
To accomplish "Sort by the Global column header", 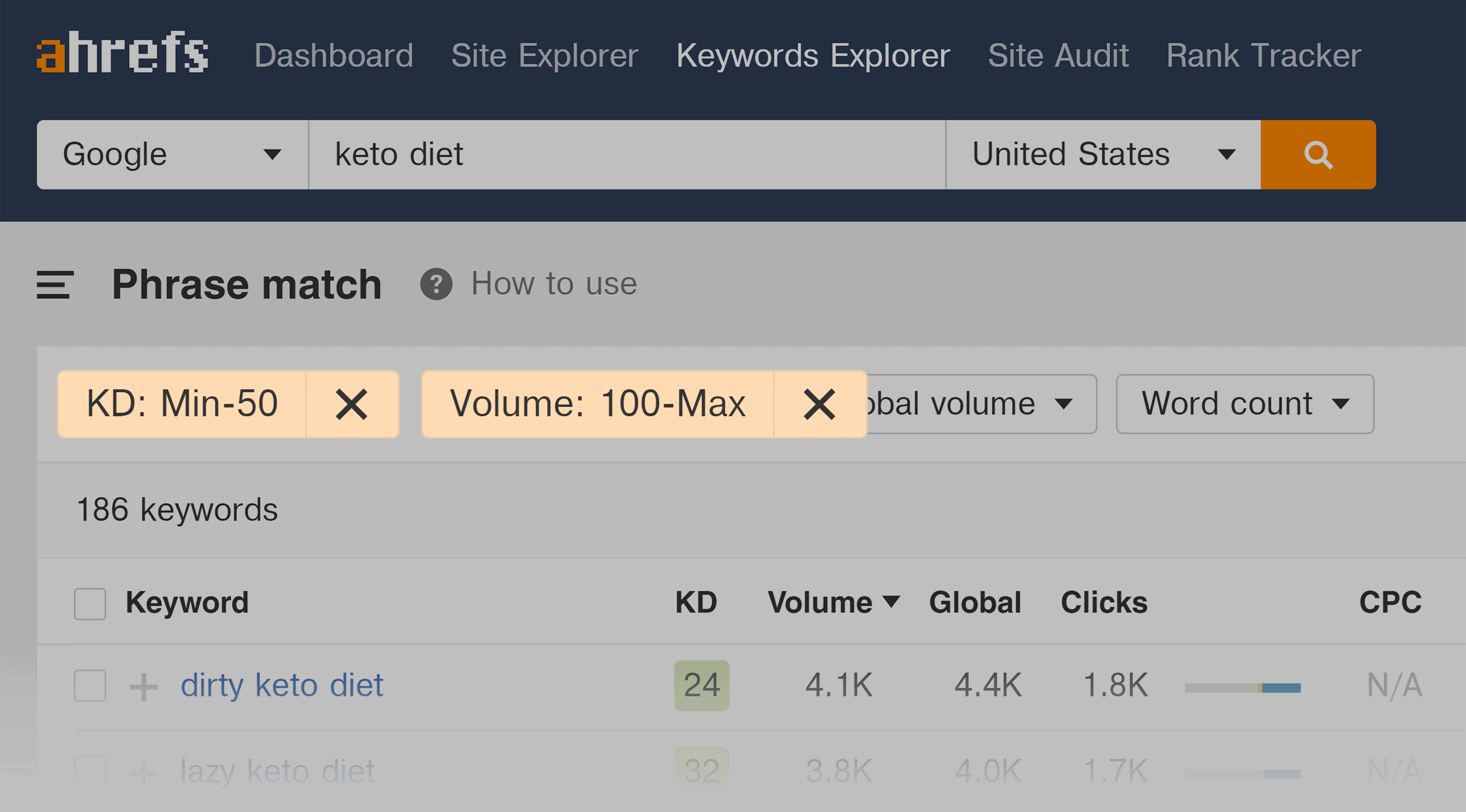I will (x=975, y=603).
